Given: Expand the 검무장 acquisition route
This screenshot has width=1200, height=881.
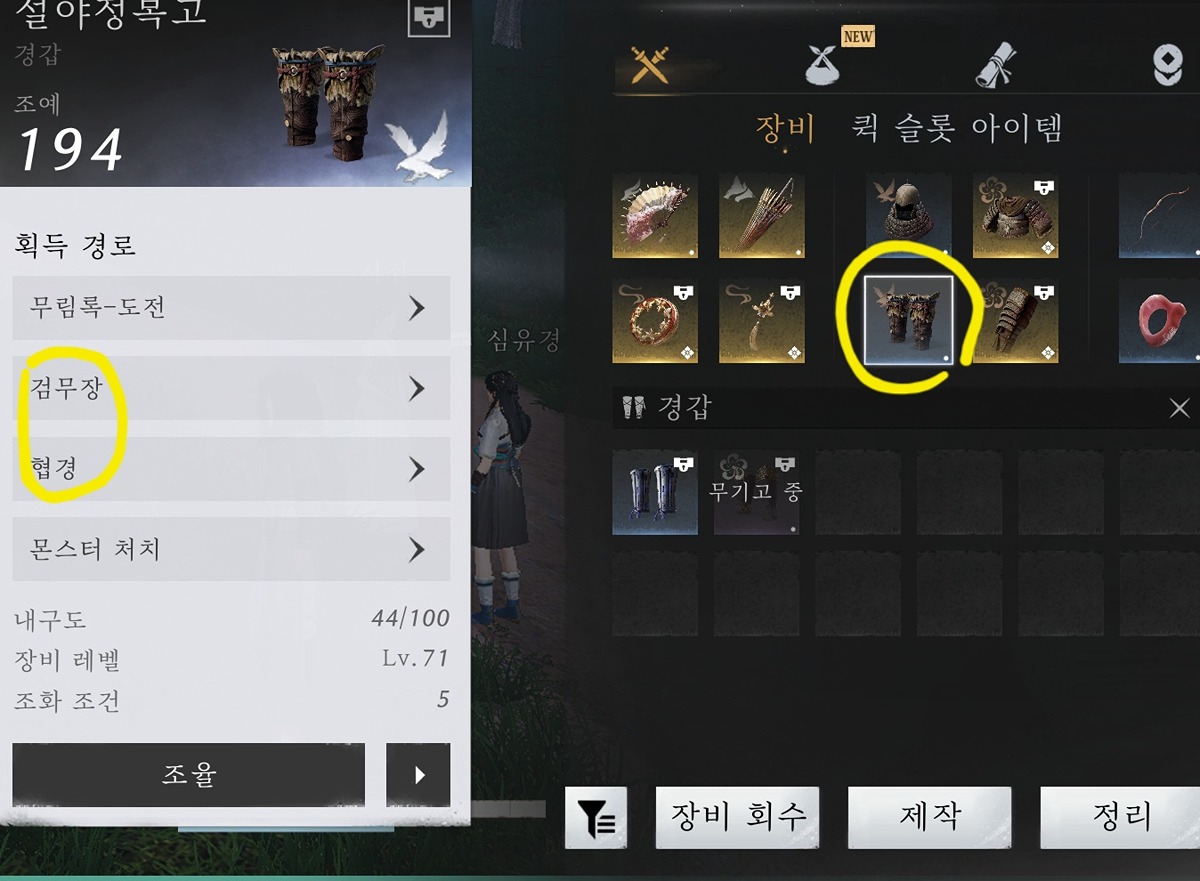Looking at the screenshot, I should [x=231, y=388].
